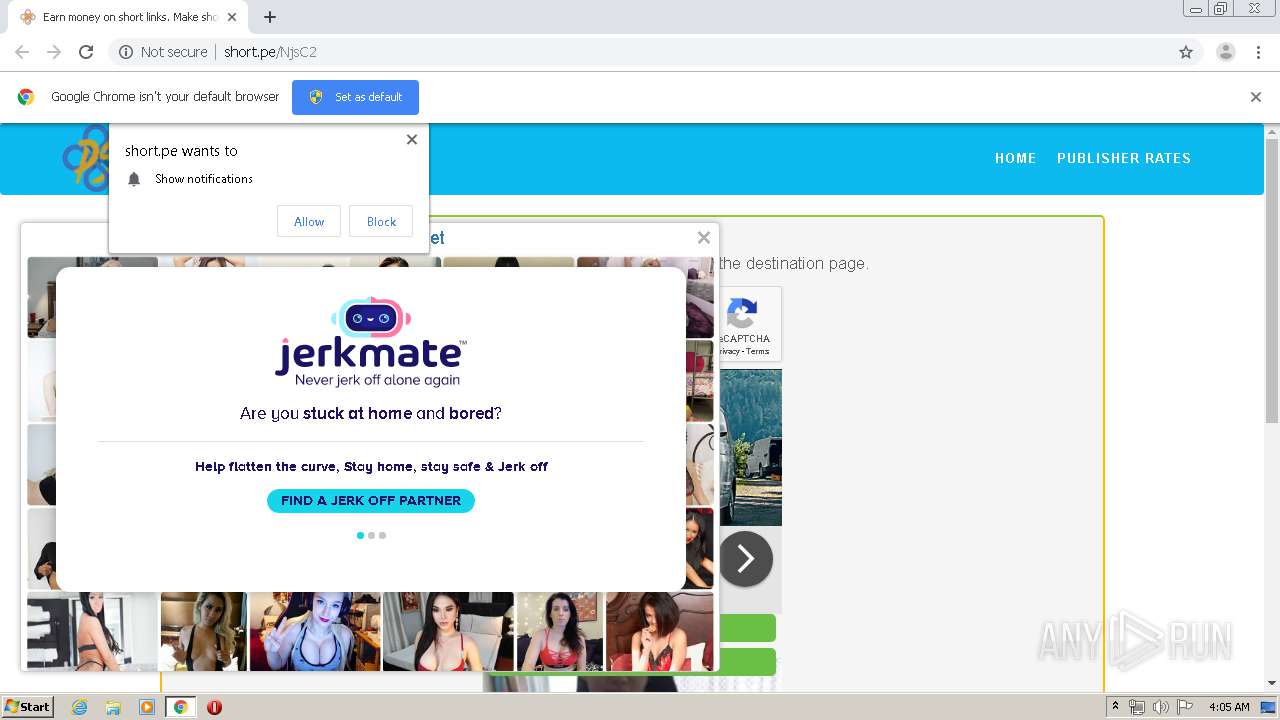Image resolution: width=1280 pixels, height=720 pixels.
Task: Open the reCAPTCHA Terms link
Action: coord(758,351)
